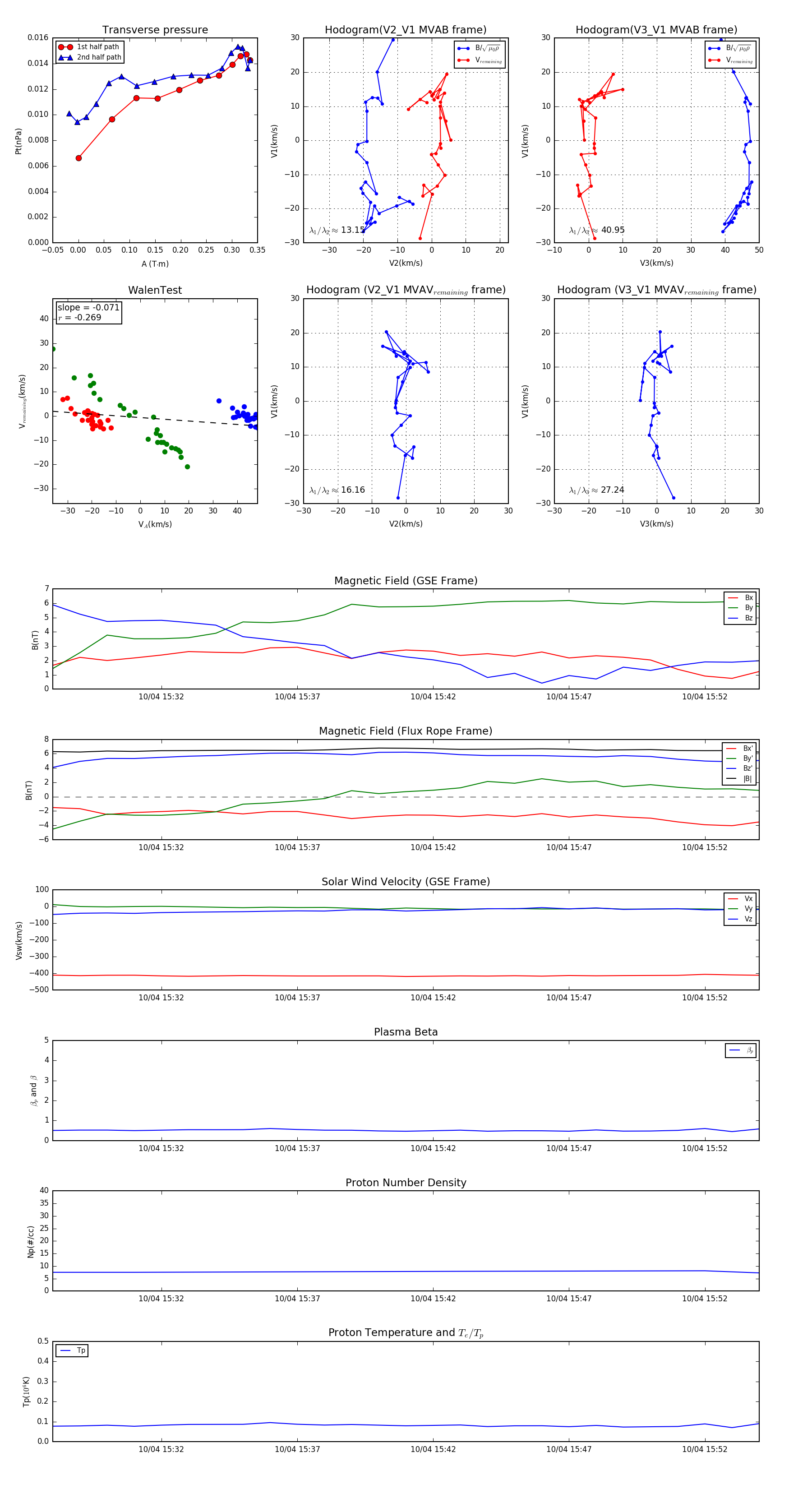Click the 'Hodogram (V2_V1 MVAV remaining frame)' title
The width and height of the screenshot is (812, 1489).
(x=406, y=290)
